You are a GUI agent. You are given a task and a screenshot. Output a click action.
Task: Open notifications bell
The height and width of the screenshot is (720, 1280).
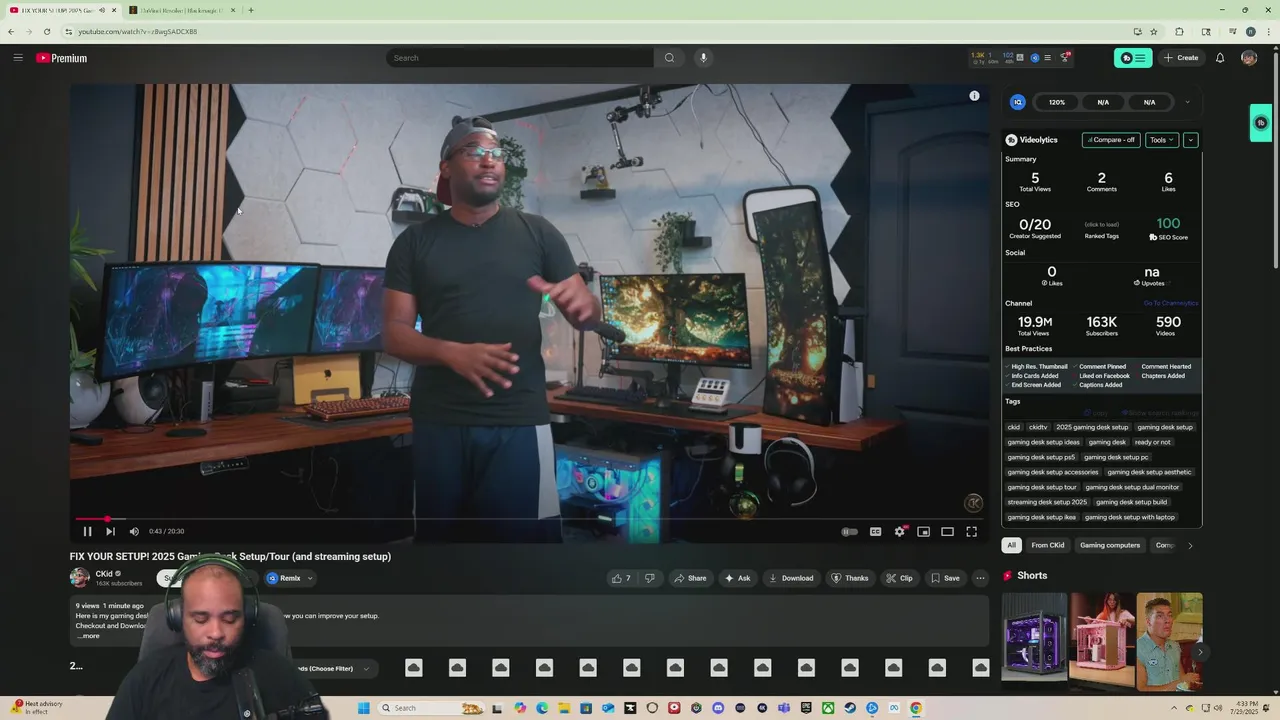1220,58
